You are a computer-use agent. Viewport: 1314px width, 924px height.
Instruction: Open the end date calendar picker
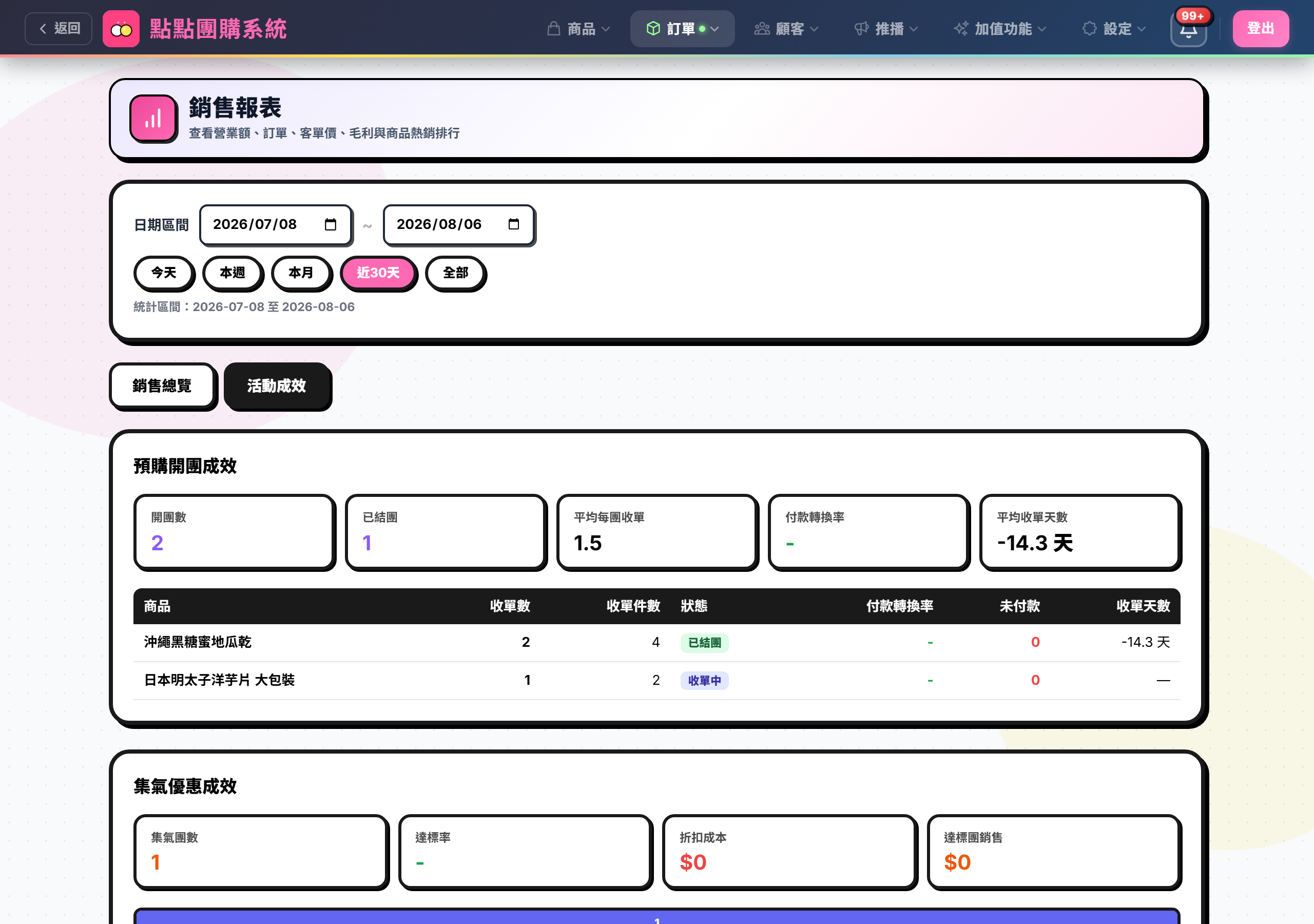tap(513, 224)
